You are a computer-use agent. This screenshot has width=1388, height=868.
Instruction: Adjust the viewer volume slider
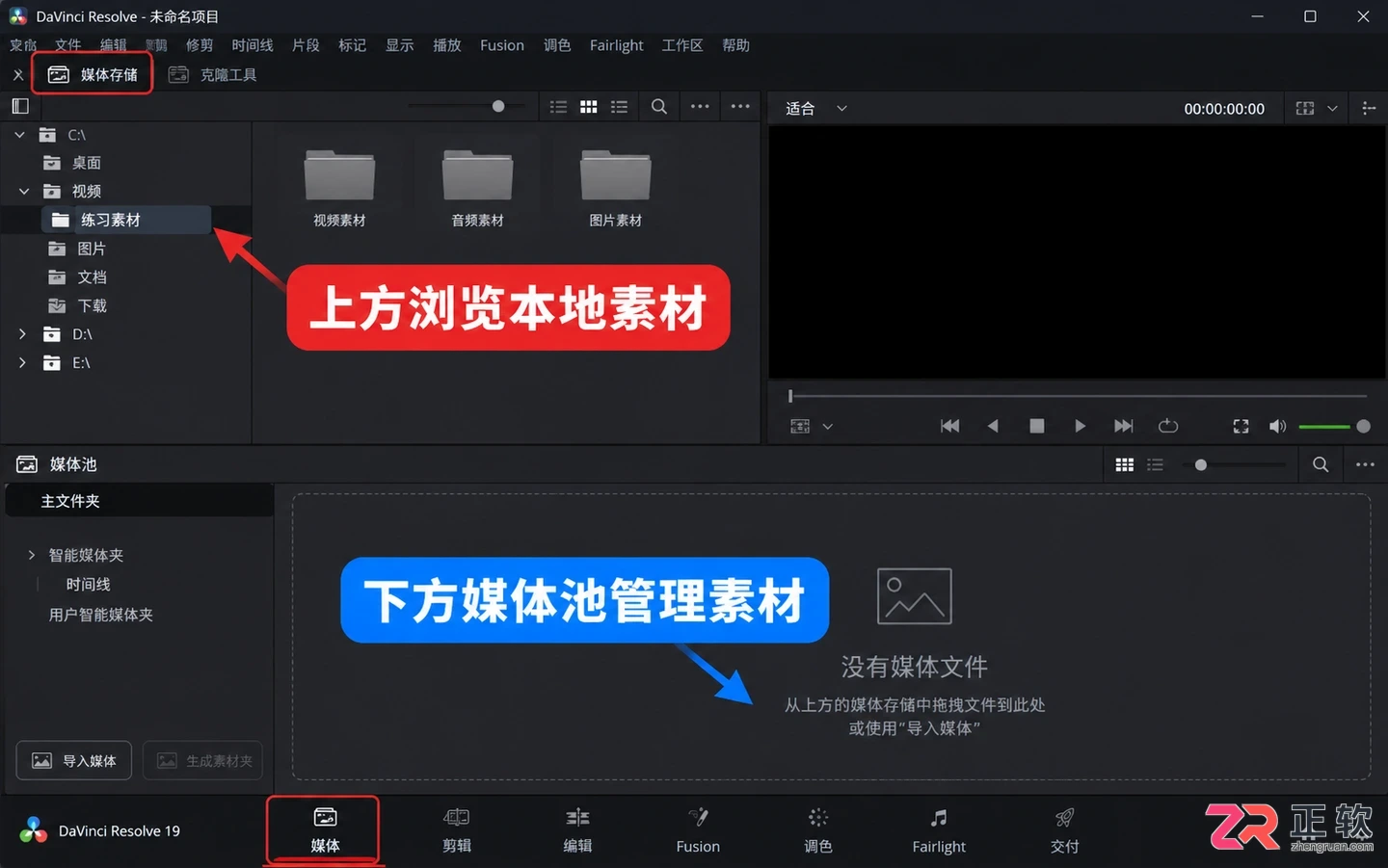click(1334, 426)
